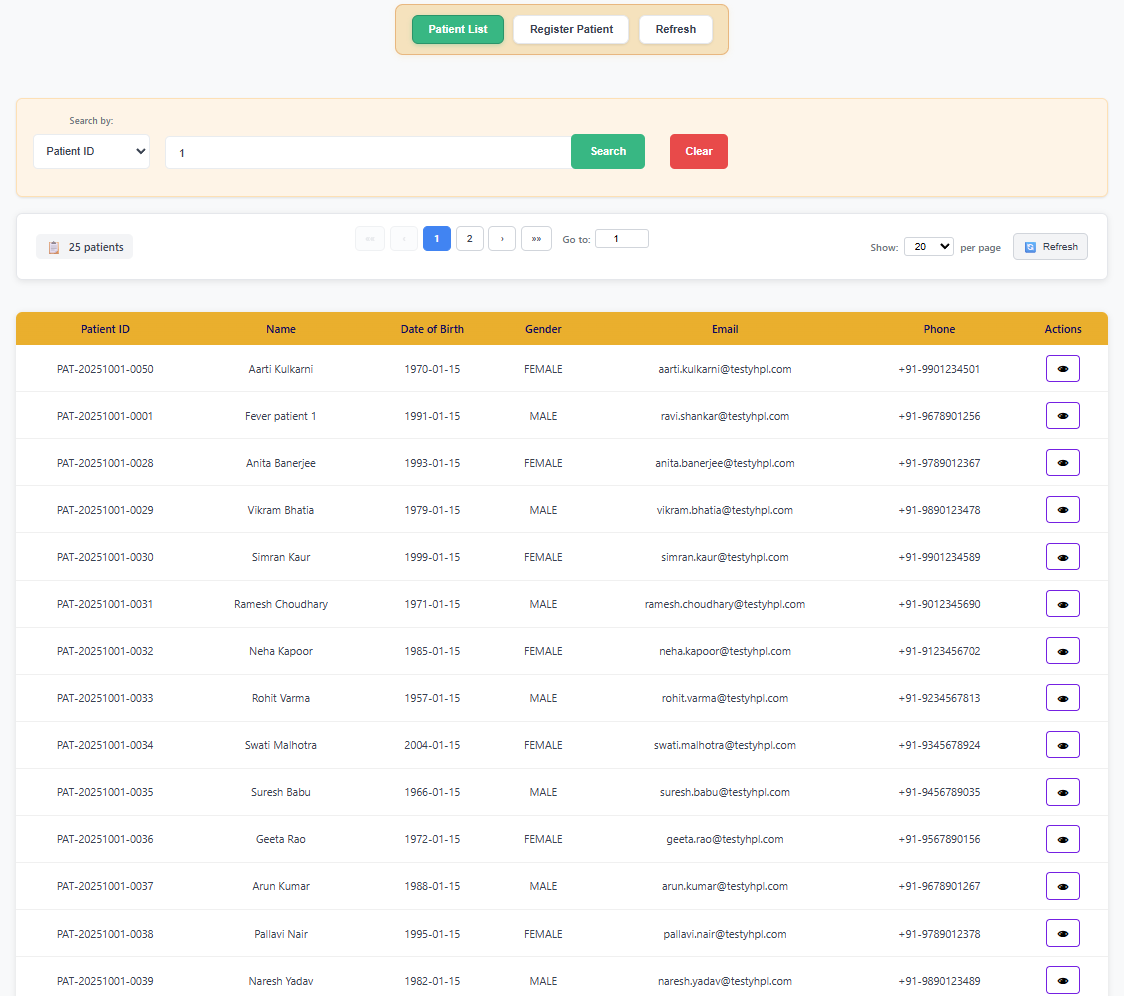The image size is (1124, 996).
Task: Click inside the Go to page field
Action: (621, 238)
